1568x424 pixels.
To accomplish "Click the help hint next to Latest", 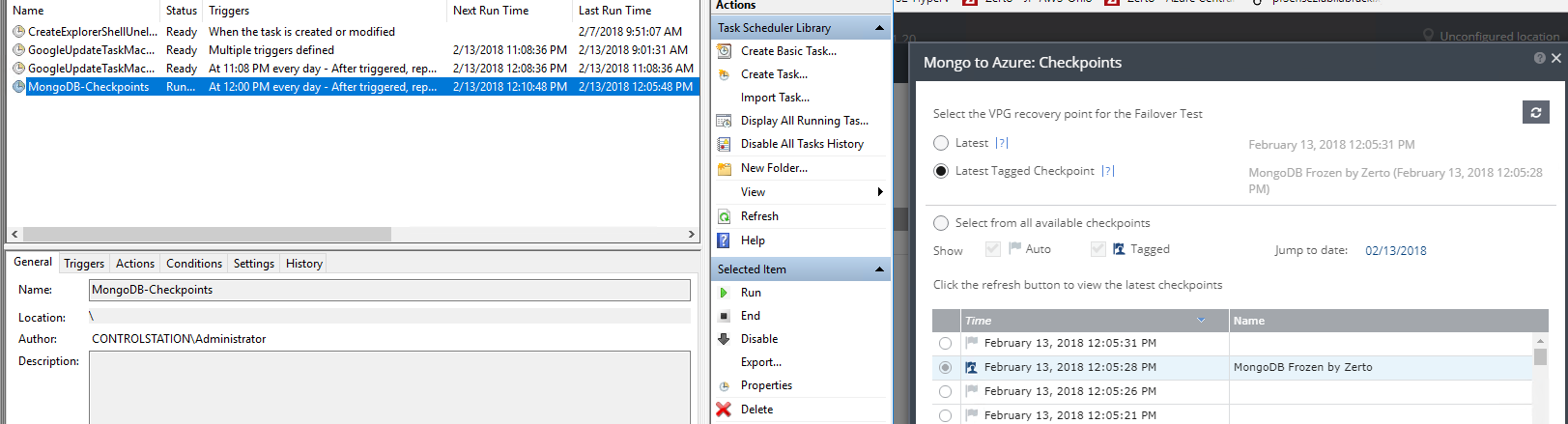I will [1002, 143].
